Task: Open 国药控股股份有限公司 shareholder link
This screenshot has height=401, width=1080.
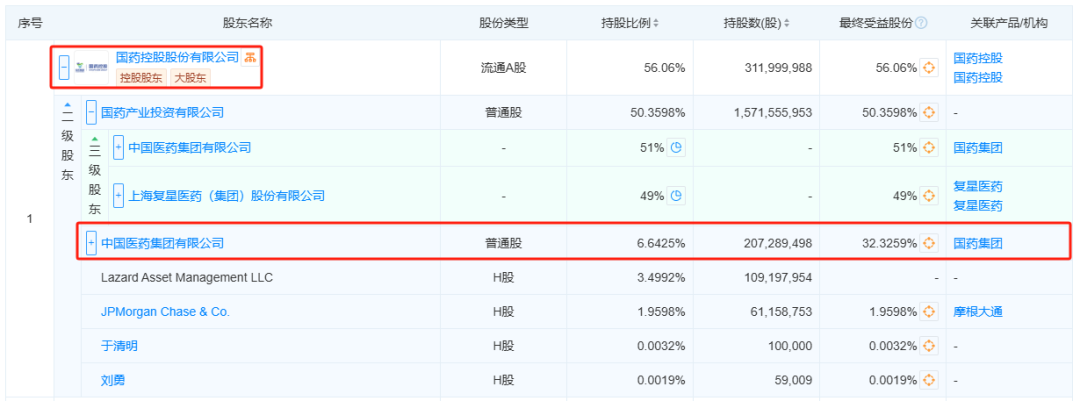Action: (x=177, y=57)
